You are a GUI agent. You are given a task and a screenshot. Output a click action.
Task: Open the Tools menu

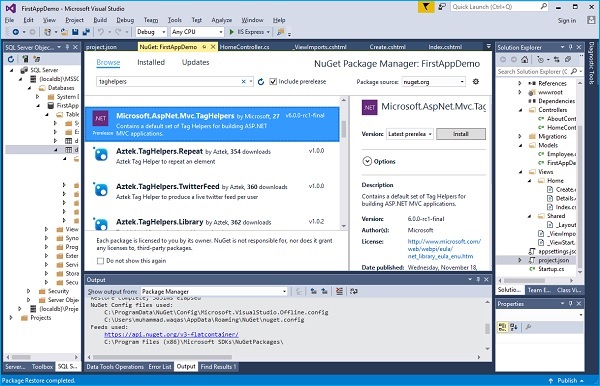(174, 20)
